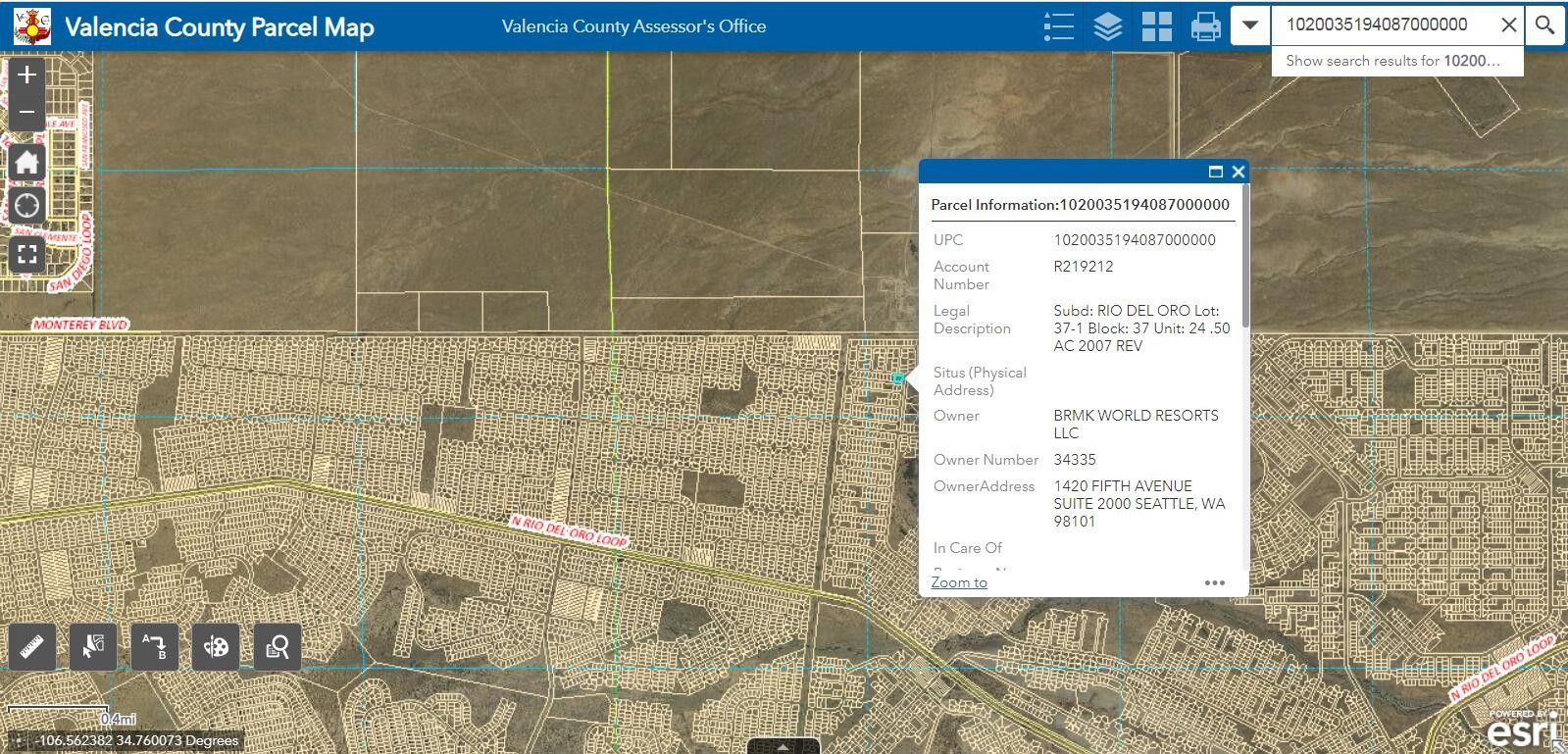Viewport: 1568px width, 754px height.
Task: Click the Situs (Physical Address) label
Action: (980, 381)
